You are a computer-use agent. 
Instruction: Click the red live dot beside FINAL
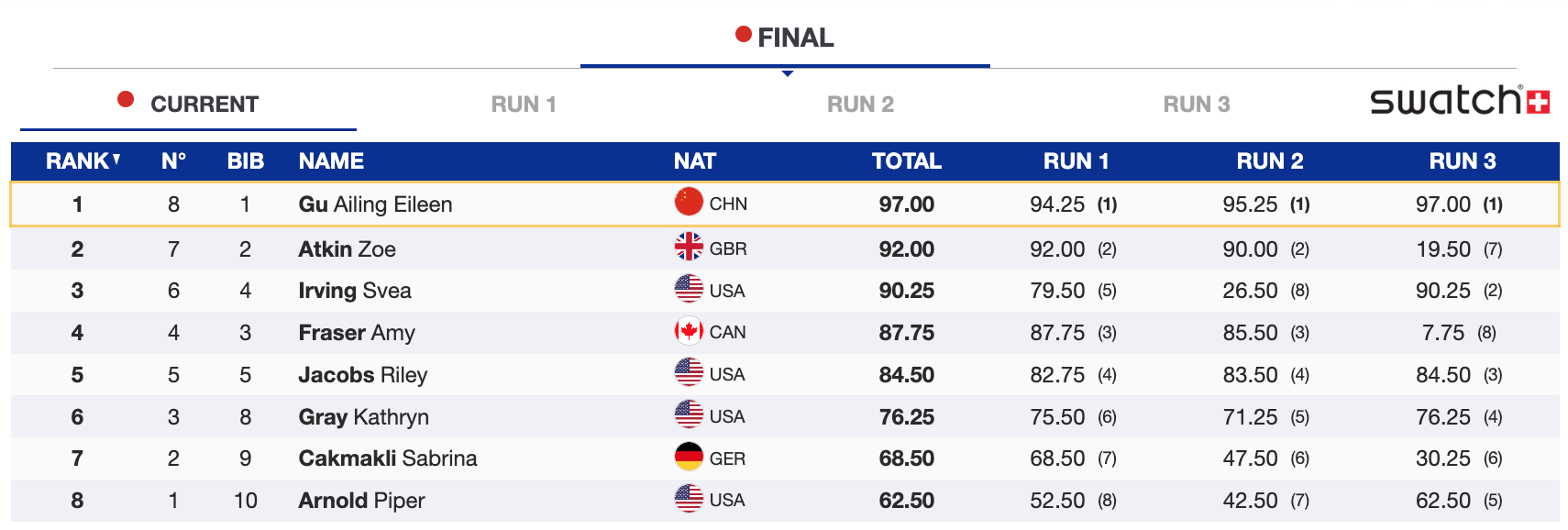click(x=744, y=35)
